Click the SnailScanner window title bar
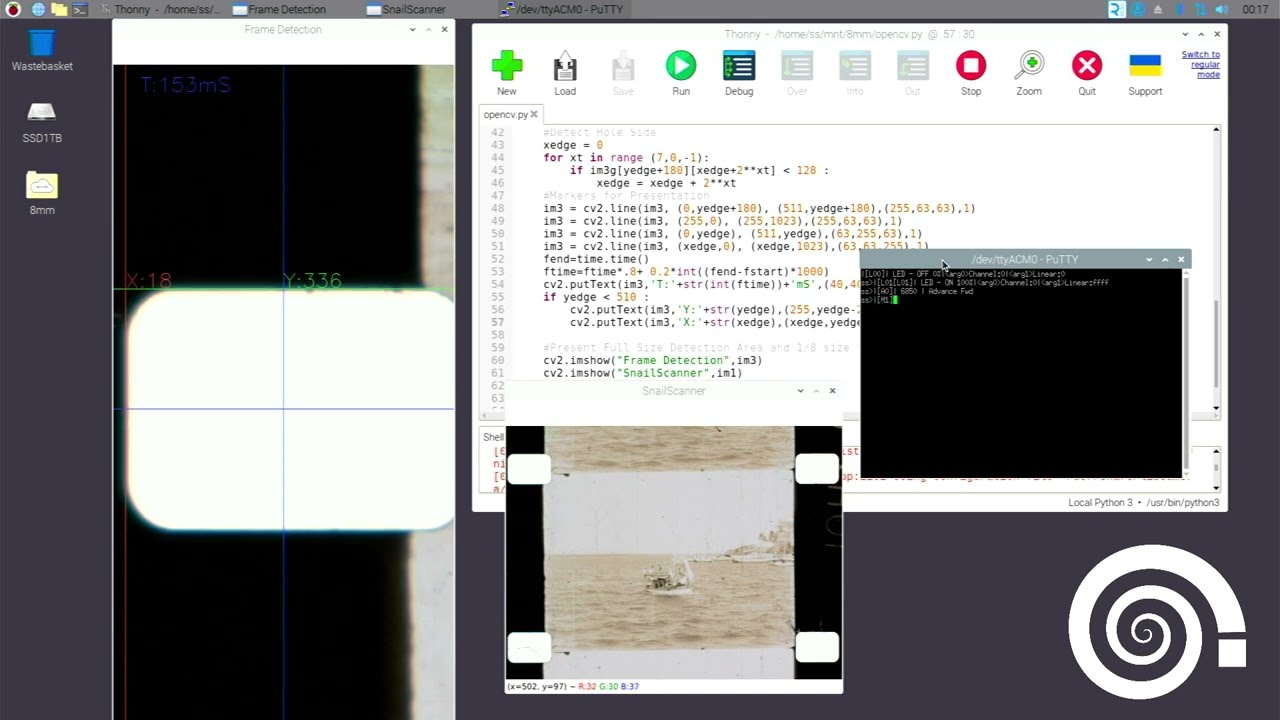The height and width of the screenshot is (720, 1280). pyautogui.click(x=674, y=391)
